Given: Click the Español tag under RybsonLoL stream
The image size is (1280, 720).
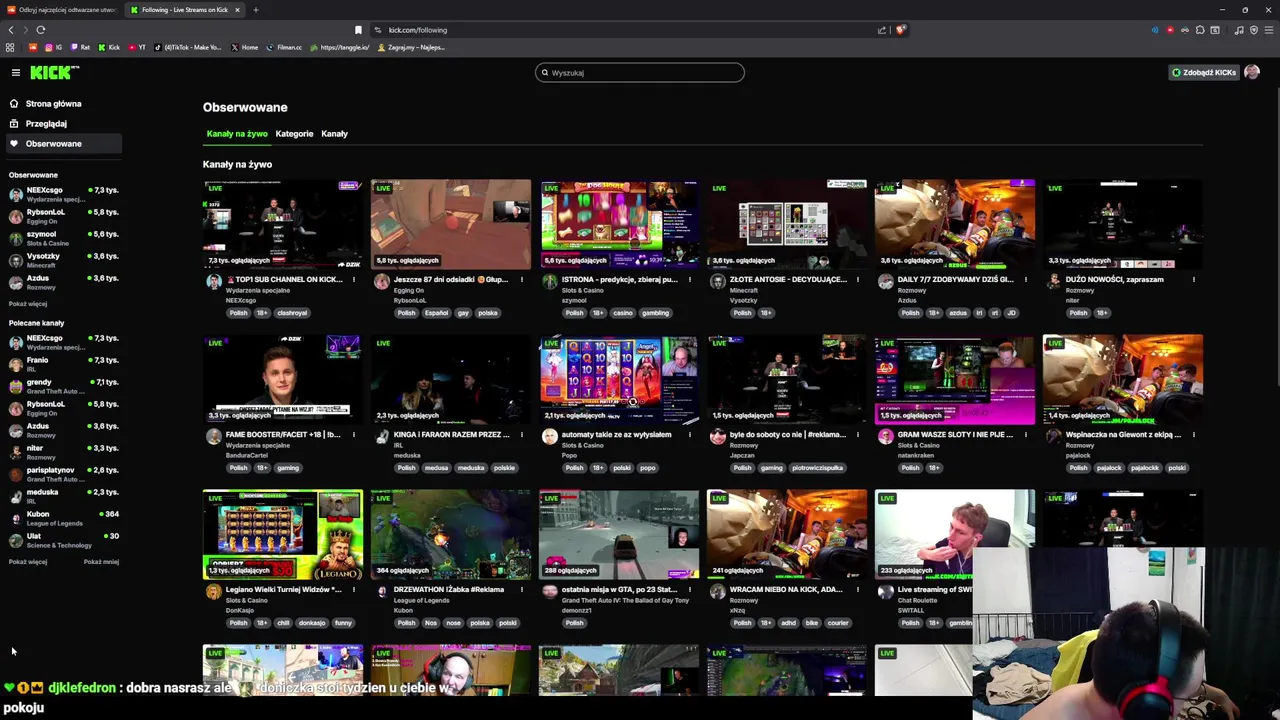Looking at the screenshot, I should [x=436, y=313].
